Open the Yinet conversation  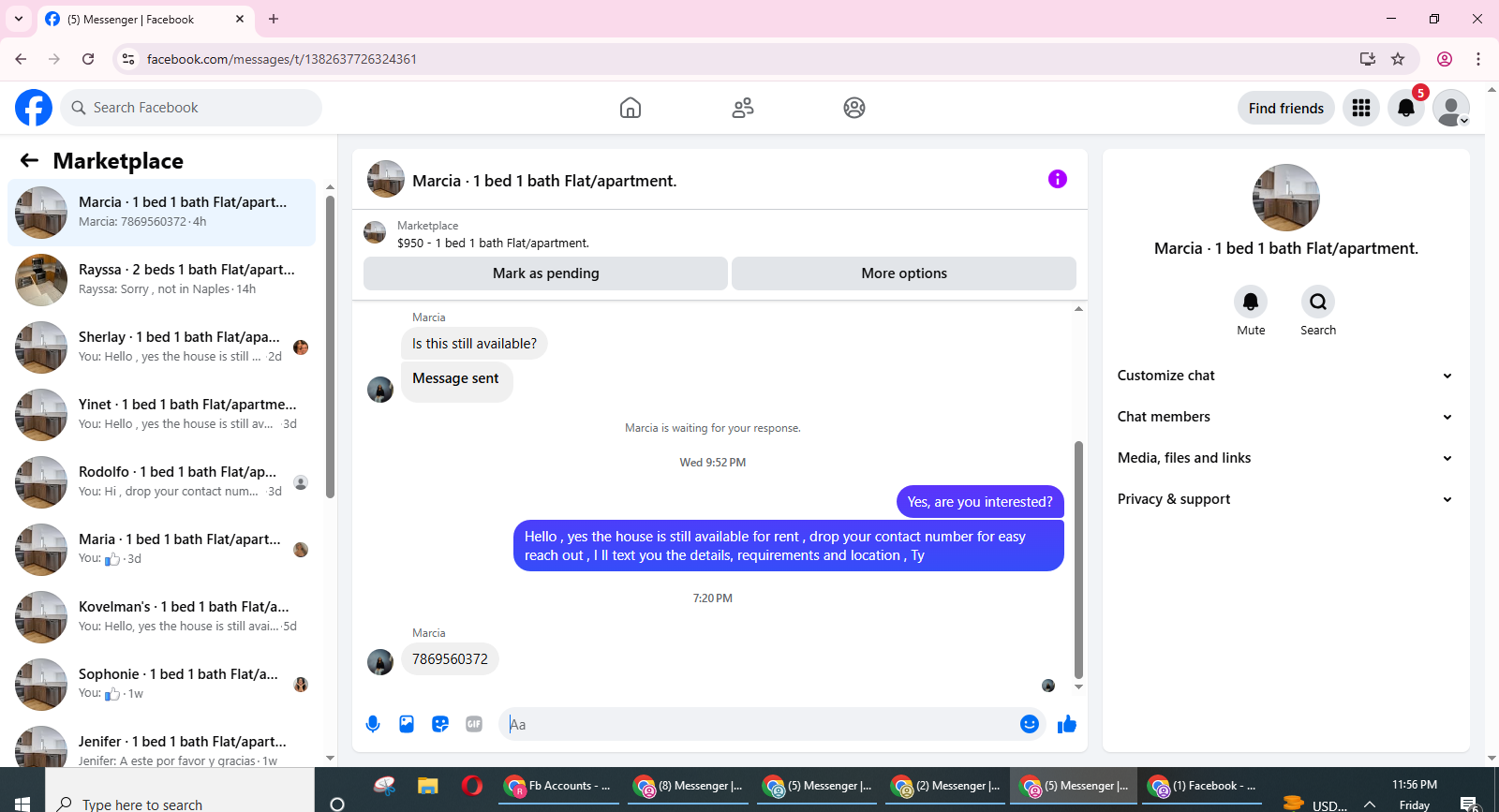click(161, 415)
